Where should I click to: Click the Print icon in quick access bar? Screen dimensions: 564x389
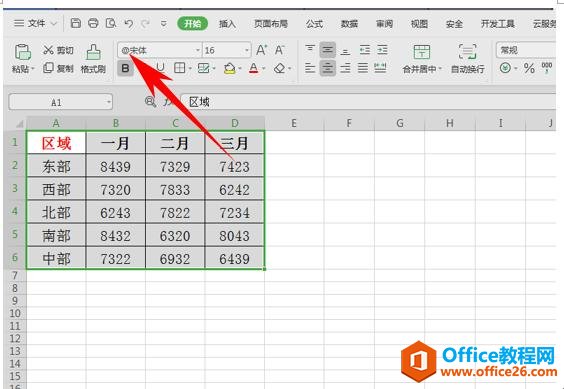tap(93, 23)
